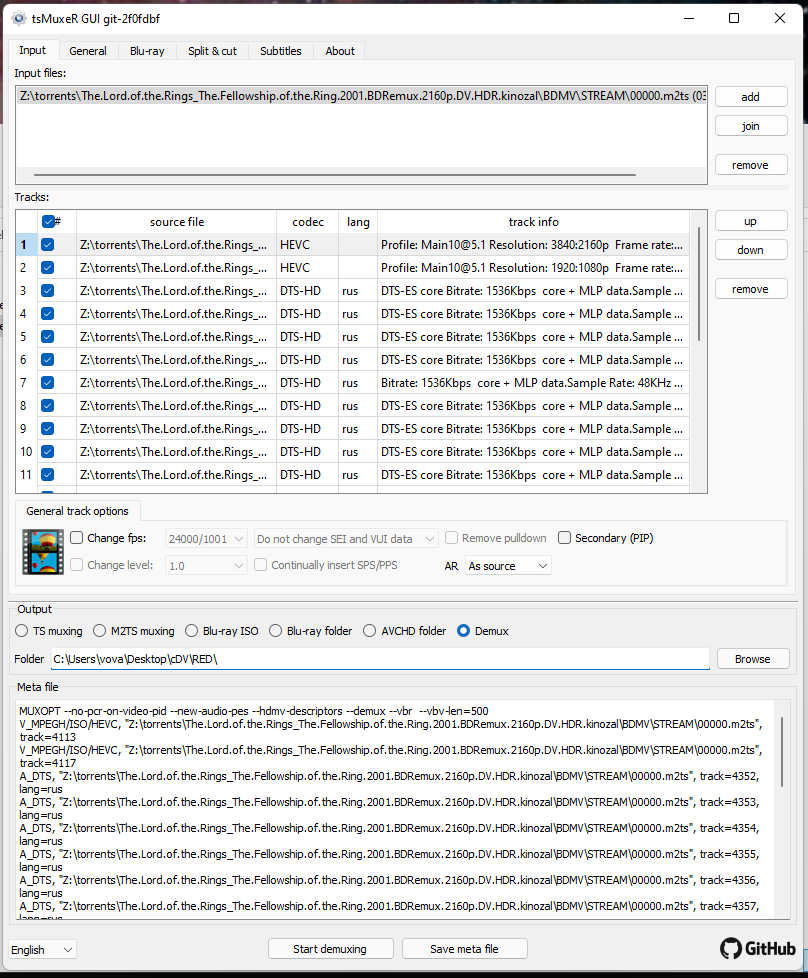
Task: Click the film reel video track icon
Action: [43, 551]
